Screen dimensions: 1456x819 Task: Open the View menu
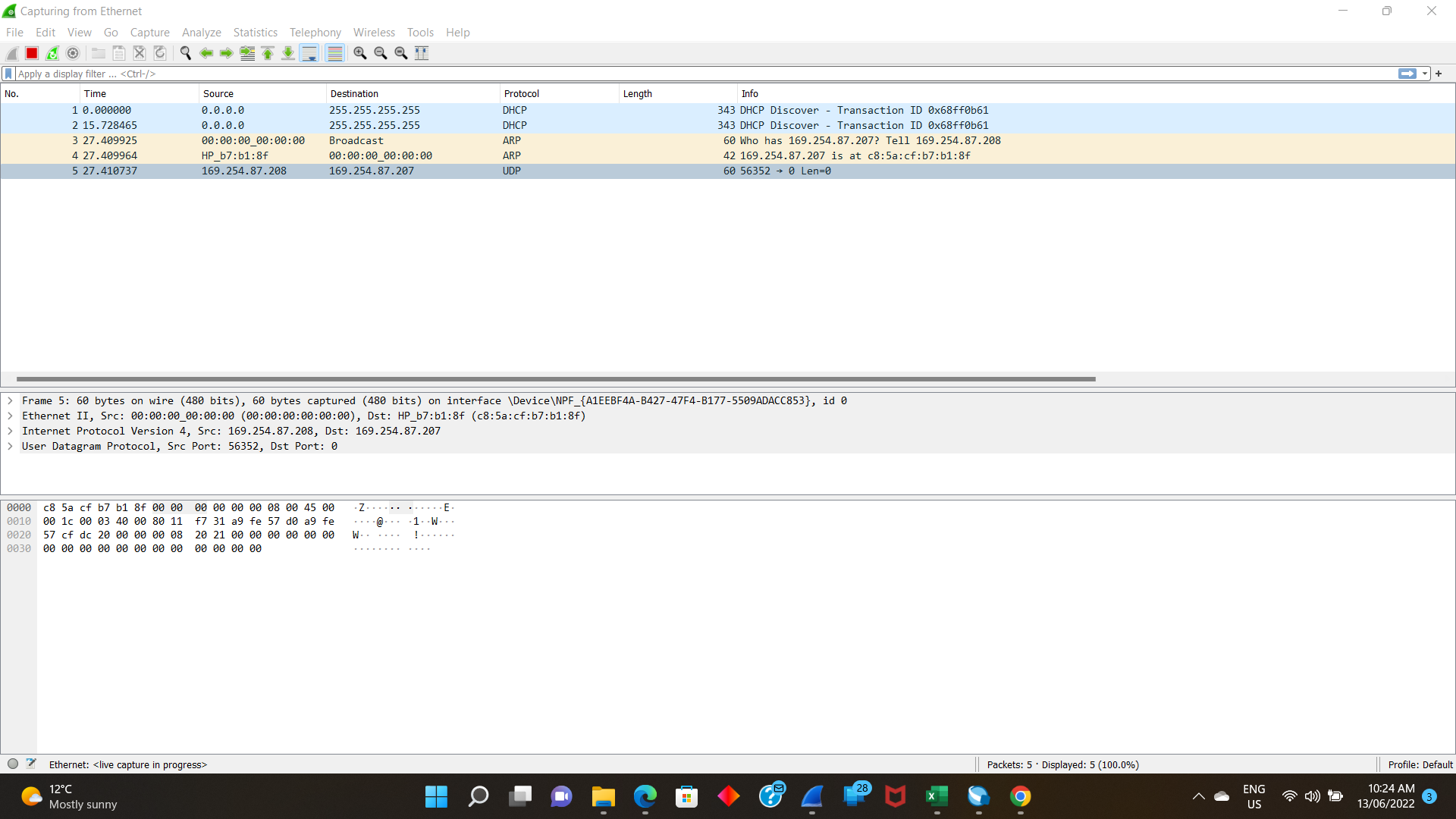[x=80, y=33]
